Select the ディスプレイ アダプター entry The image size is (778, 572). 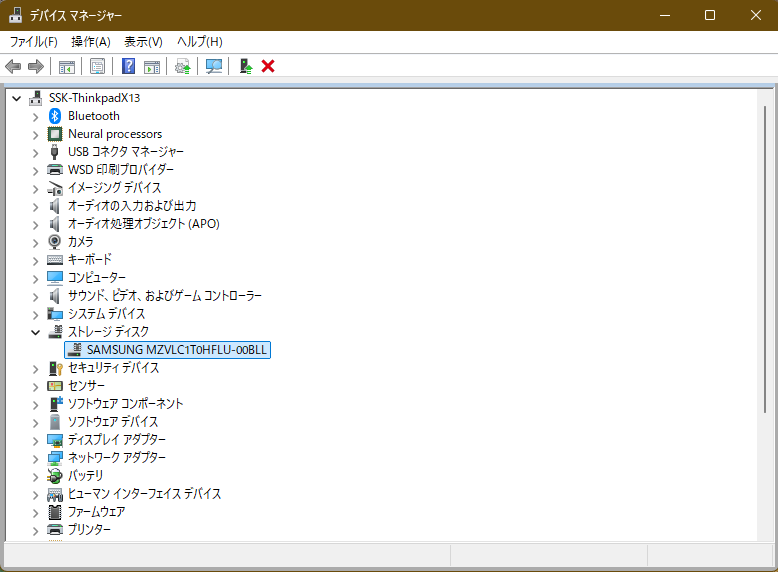pos(116,440)
